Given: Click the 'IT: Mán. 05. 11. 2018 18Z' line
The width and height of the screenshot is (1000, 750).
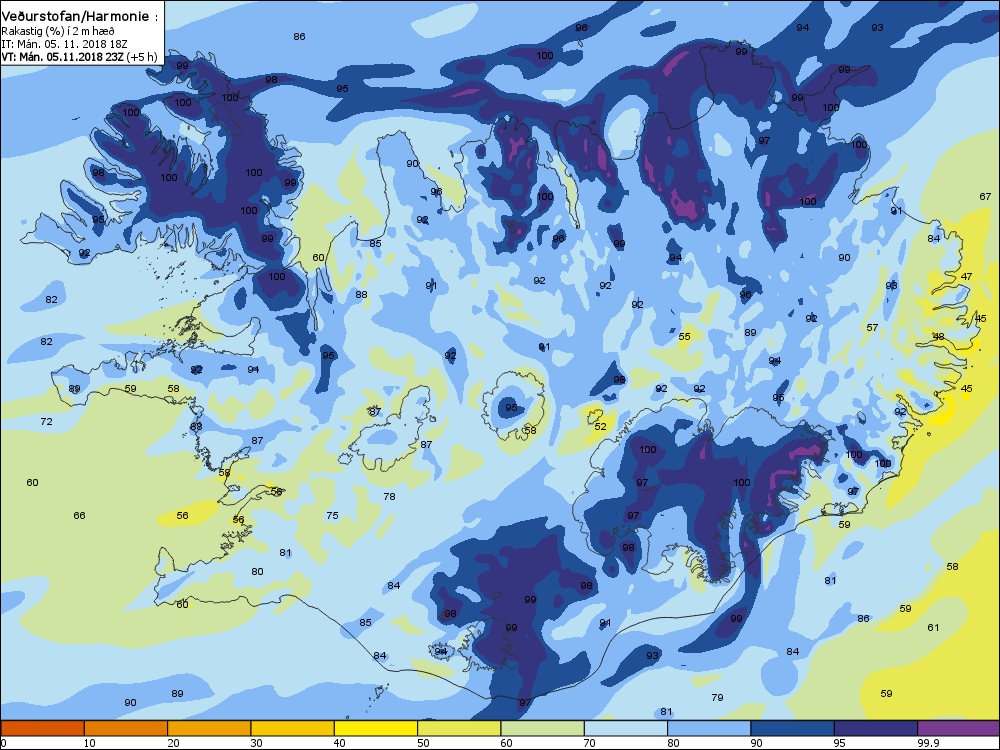Looking at the screenshot, I should [x=64, y=43].
